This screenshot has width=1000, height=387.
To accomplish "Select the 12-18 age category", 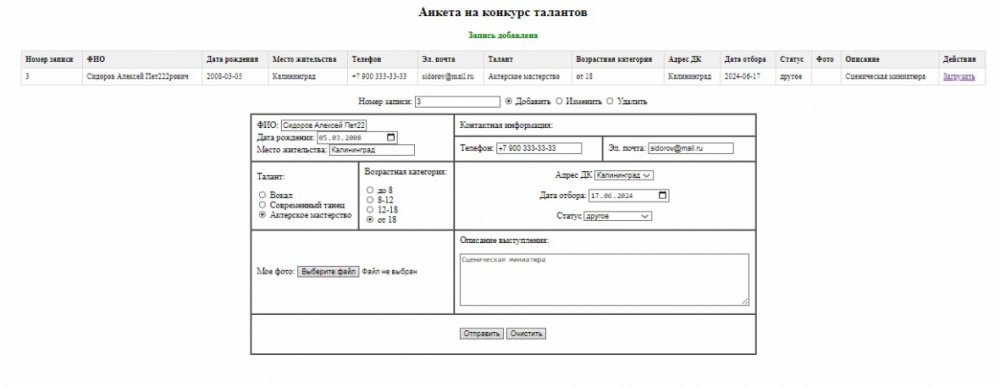I will [370, 209].
